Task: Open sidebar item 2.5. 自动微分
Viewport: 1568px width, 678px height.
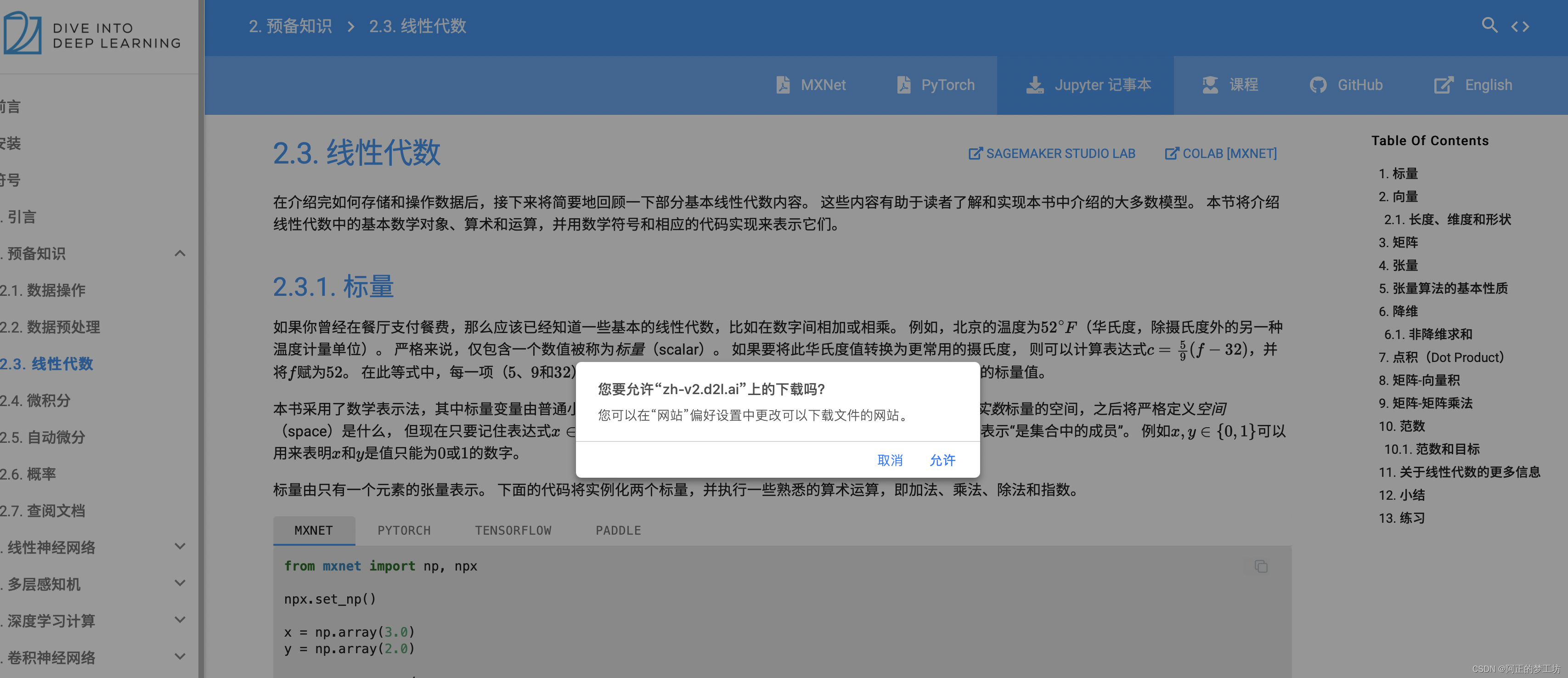Action: 43,437
